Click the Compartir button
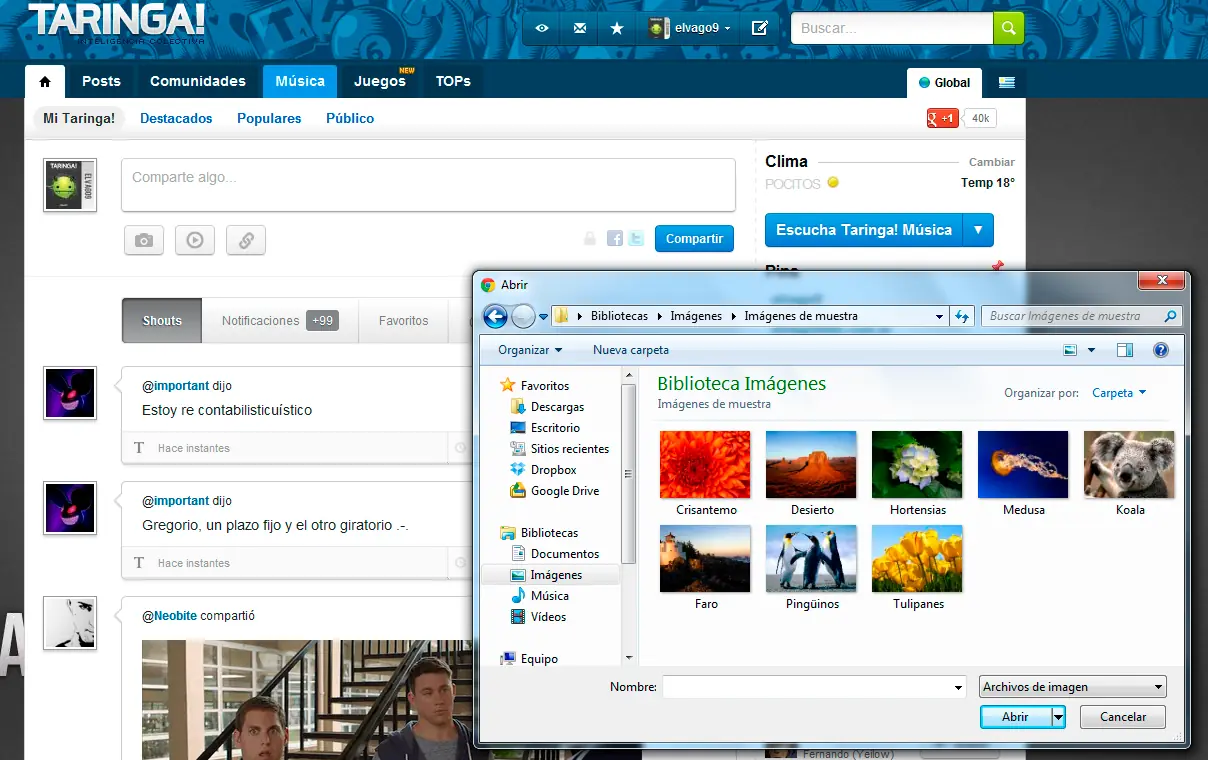1208x760 pixels. [694, 239]
